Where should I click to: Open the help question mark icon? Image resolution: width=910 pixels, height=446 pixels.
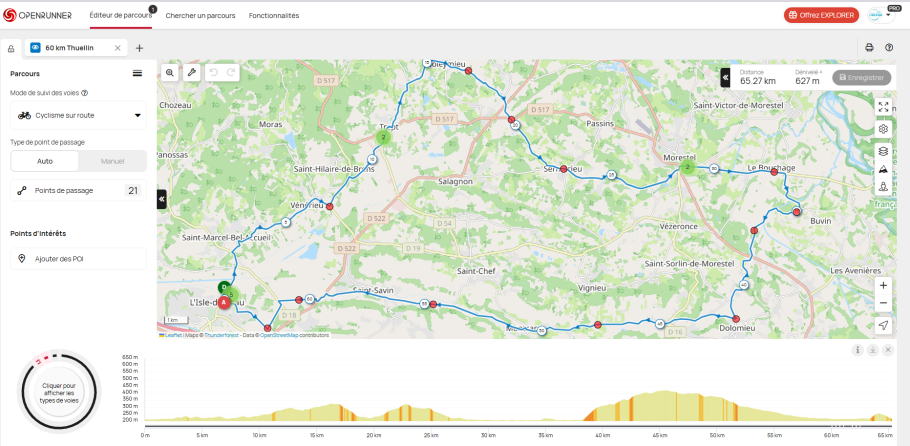point(889,47)
